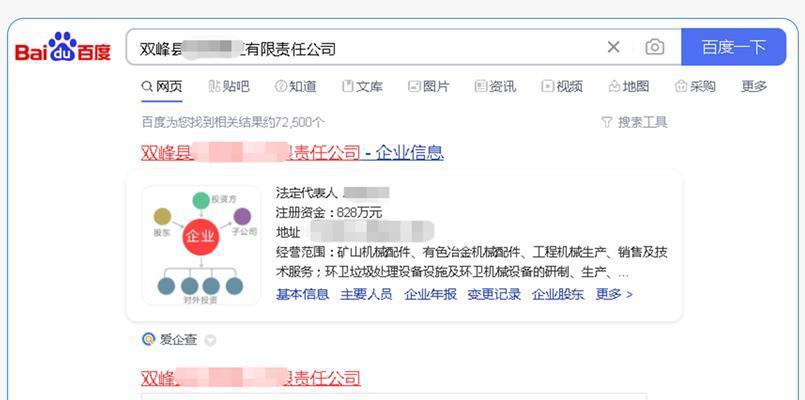Viewport: 805px width, 400px height.
Task: Go to the 采购 tab
Action: 695,86
